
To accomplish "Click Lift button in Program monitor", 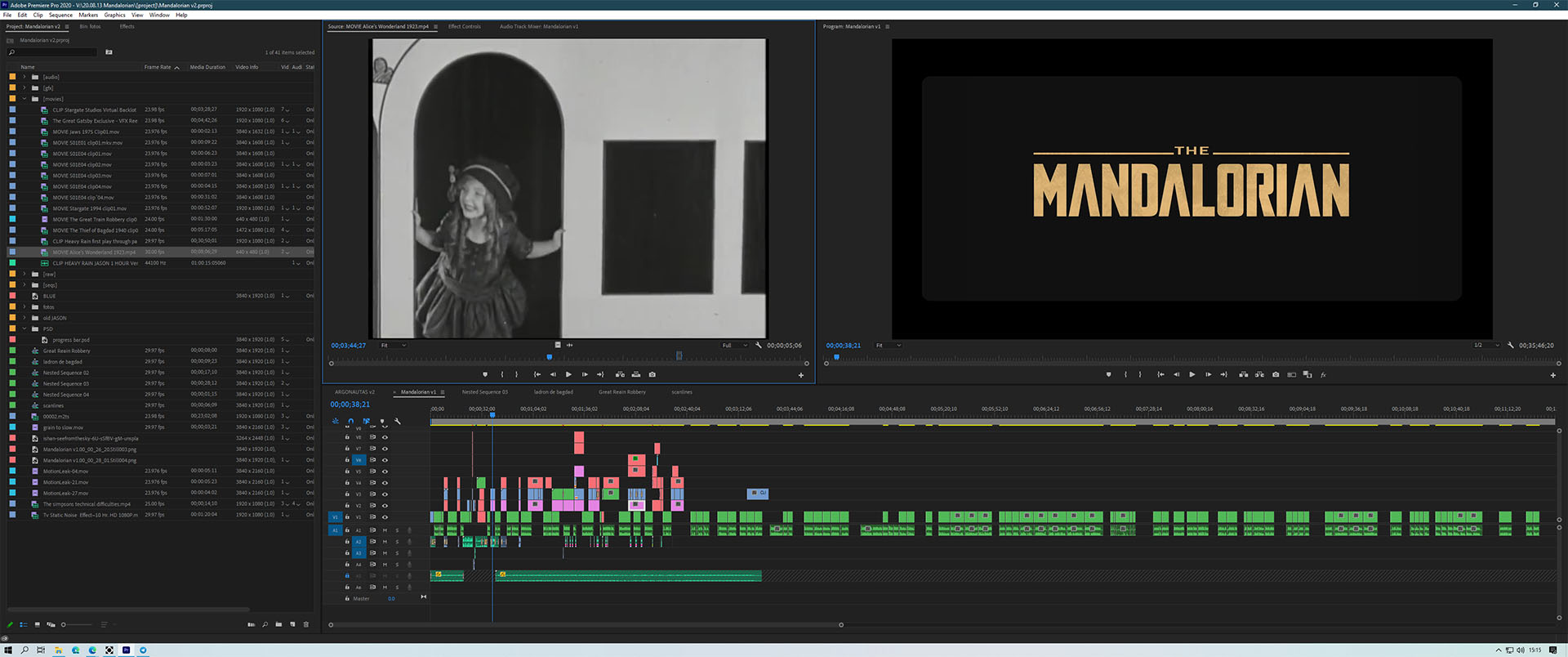I will click(1243, 374).
